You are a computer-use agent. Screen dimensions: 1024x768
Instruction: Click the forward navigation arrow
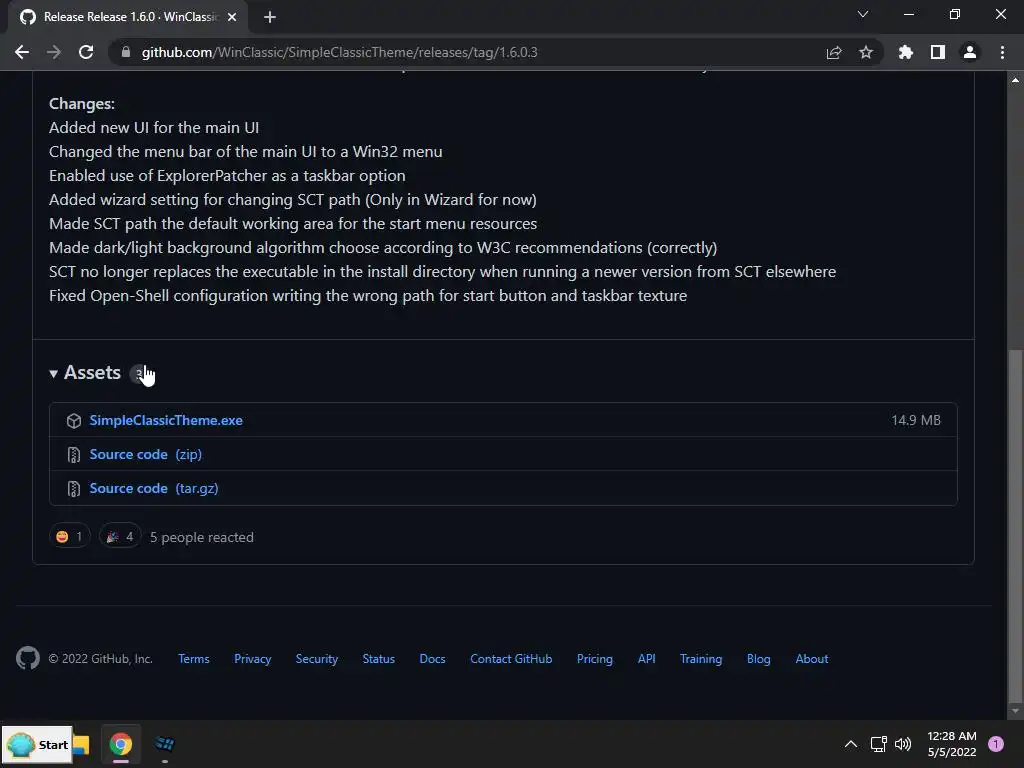tap(54, 52)
